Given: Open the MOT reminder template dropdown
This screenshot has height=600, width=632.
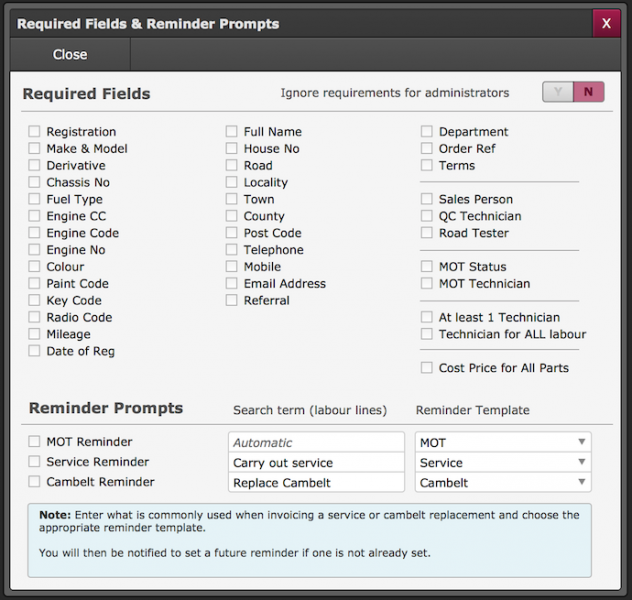Looking at the screenshot, I should [503, 443].
